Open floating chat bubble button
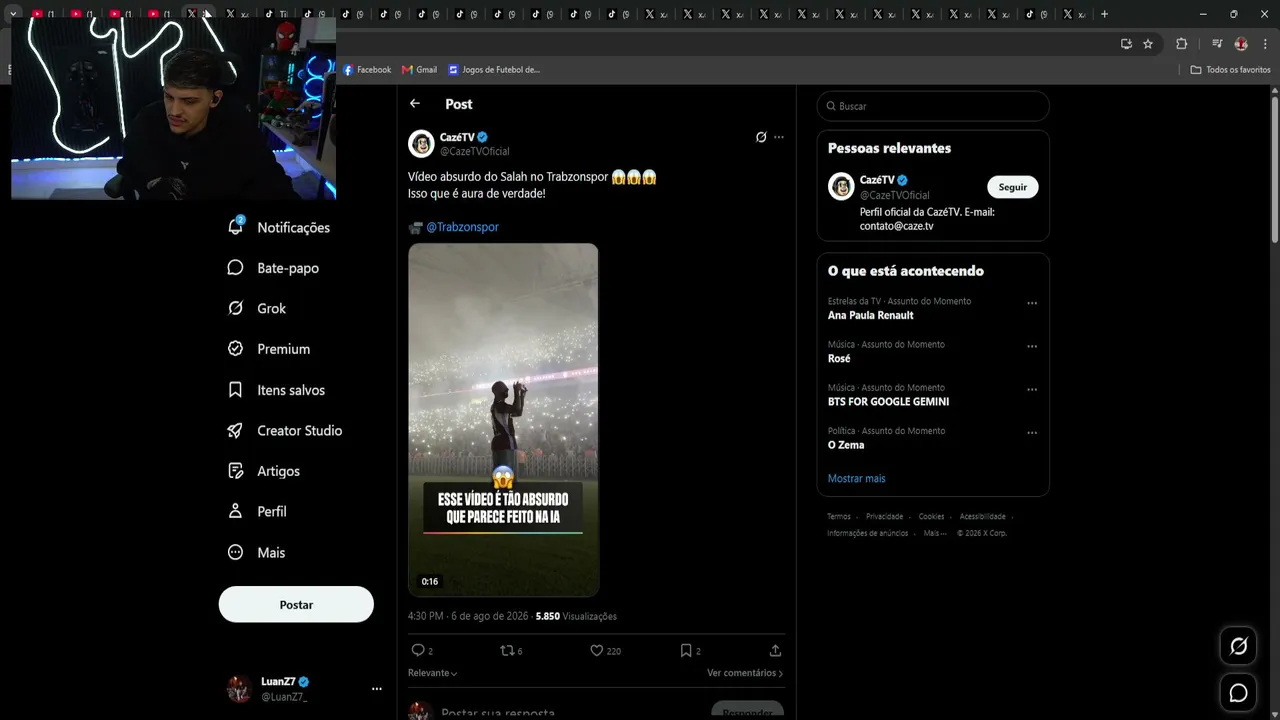This screenshot has width=1280, height=720. pos(1238,693)
